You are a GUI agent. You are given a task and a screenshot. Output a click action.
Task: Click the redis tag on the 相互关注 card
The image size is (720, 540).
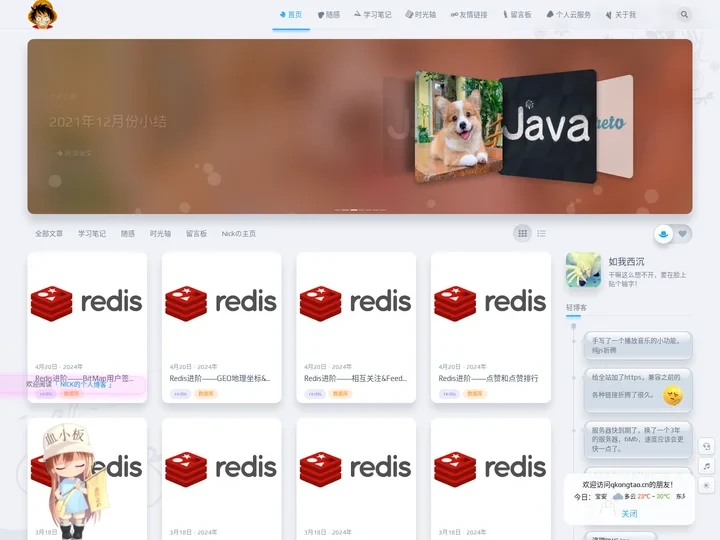(315, 394)
